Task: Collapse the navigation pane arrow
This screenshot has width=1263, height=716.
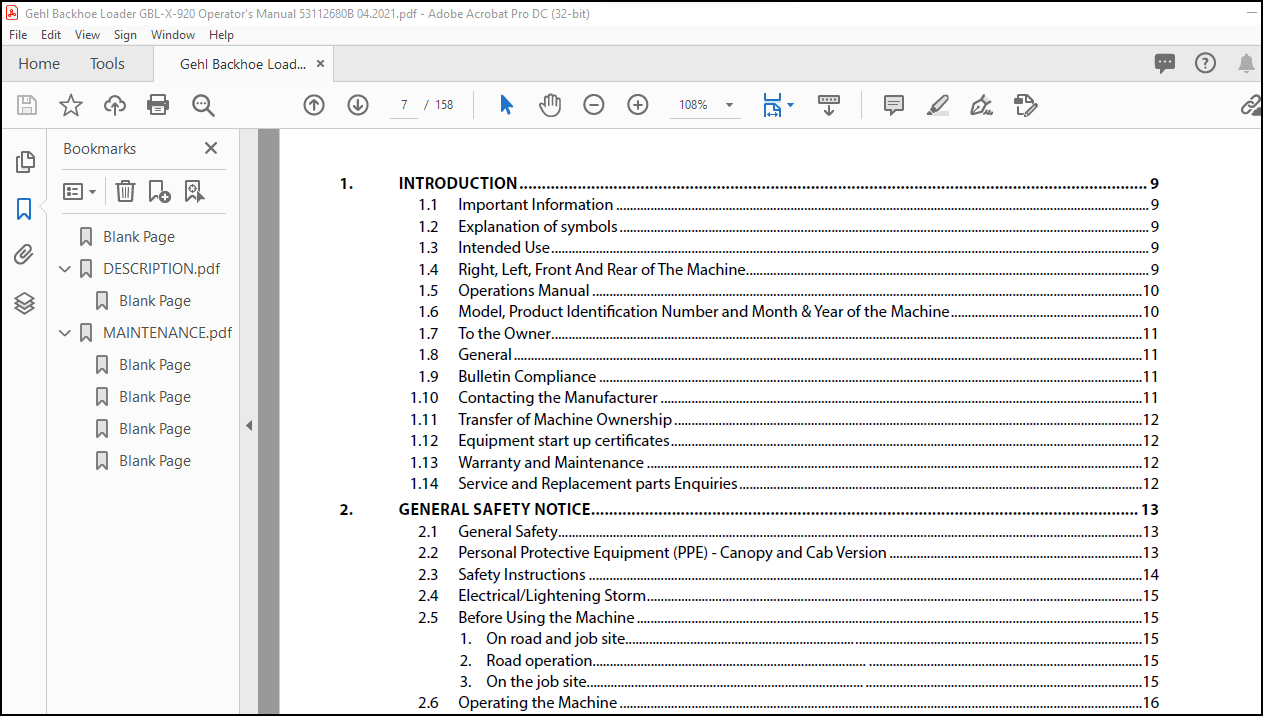Action: [x=249, y=425]
